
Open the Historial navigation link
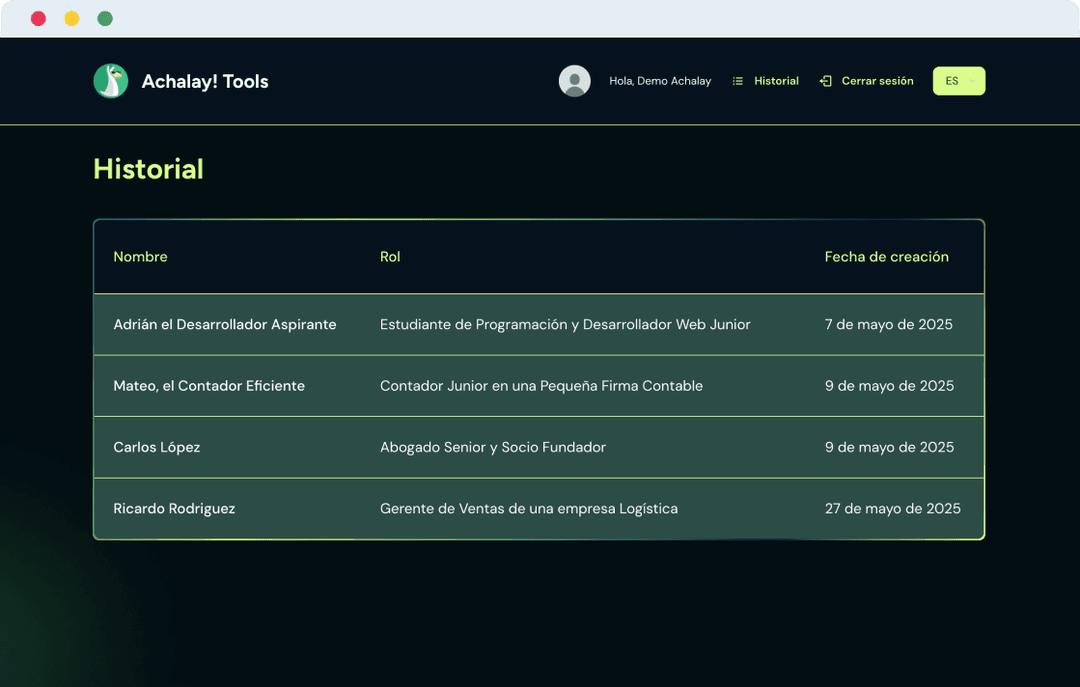click(x=776, y=81)
